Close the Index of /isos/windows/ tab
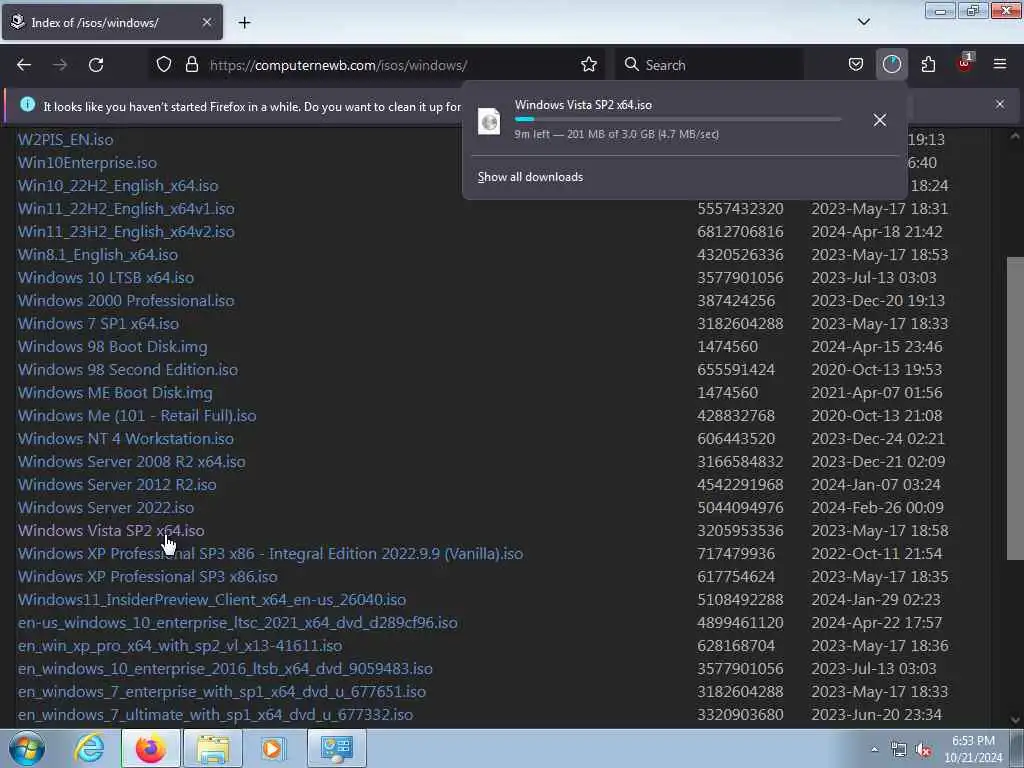This screenshot has height=768, width=1024. tap(206, 23)
